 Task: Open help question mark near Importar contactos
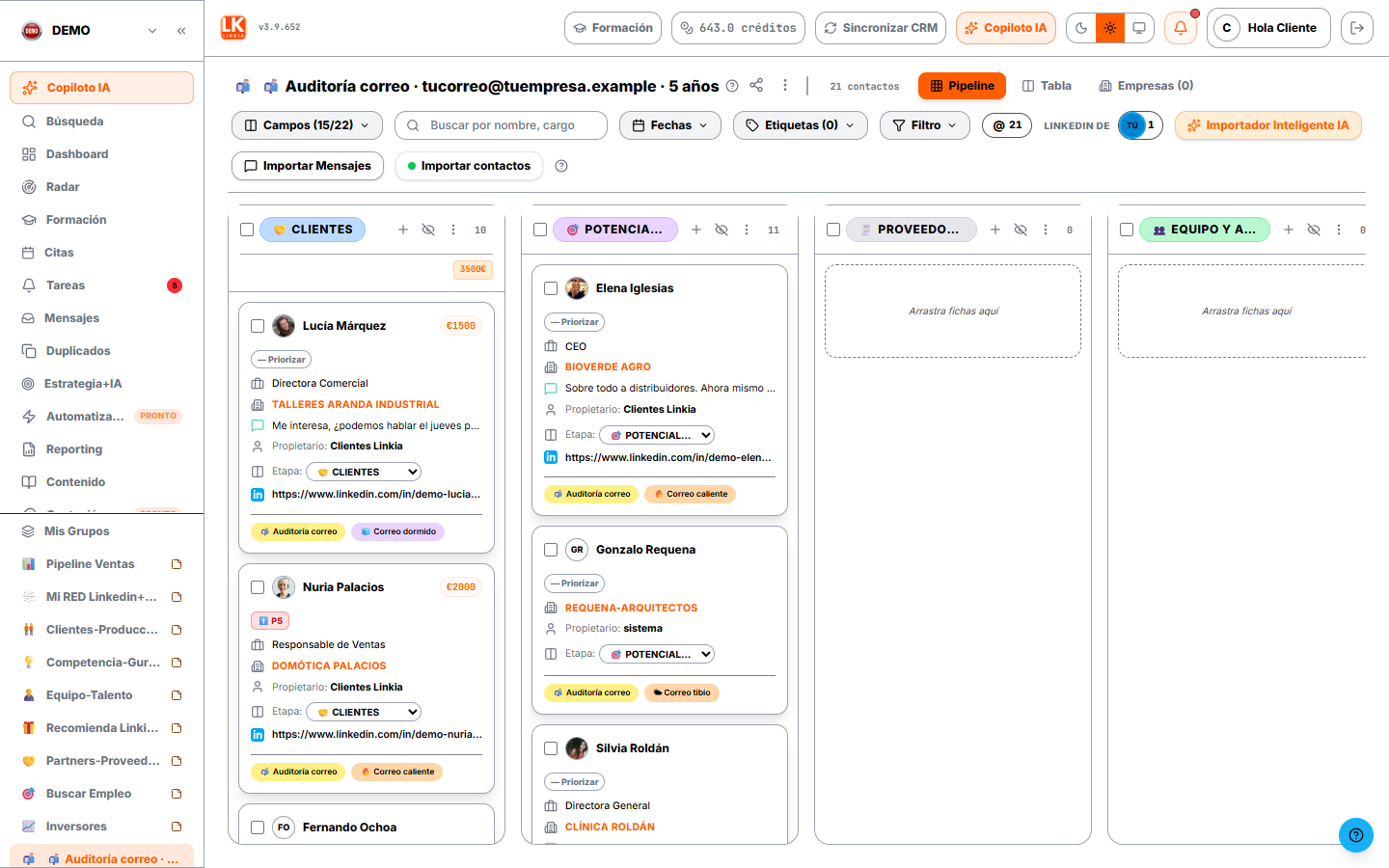click(x=561, y=166)
